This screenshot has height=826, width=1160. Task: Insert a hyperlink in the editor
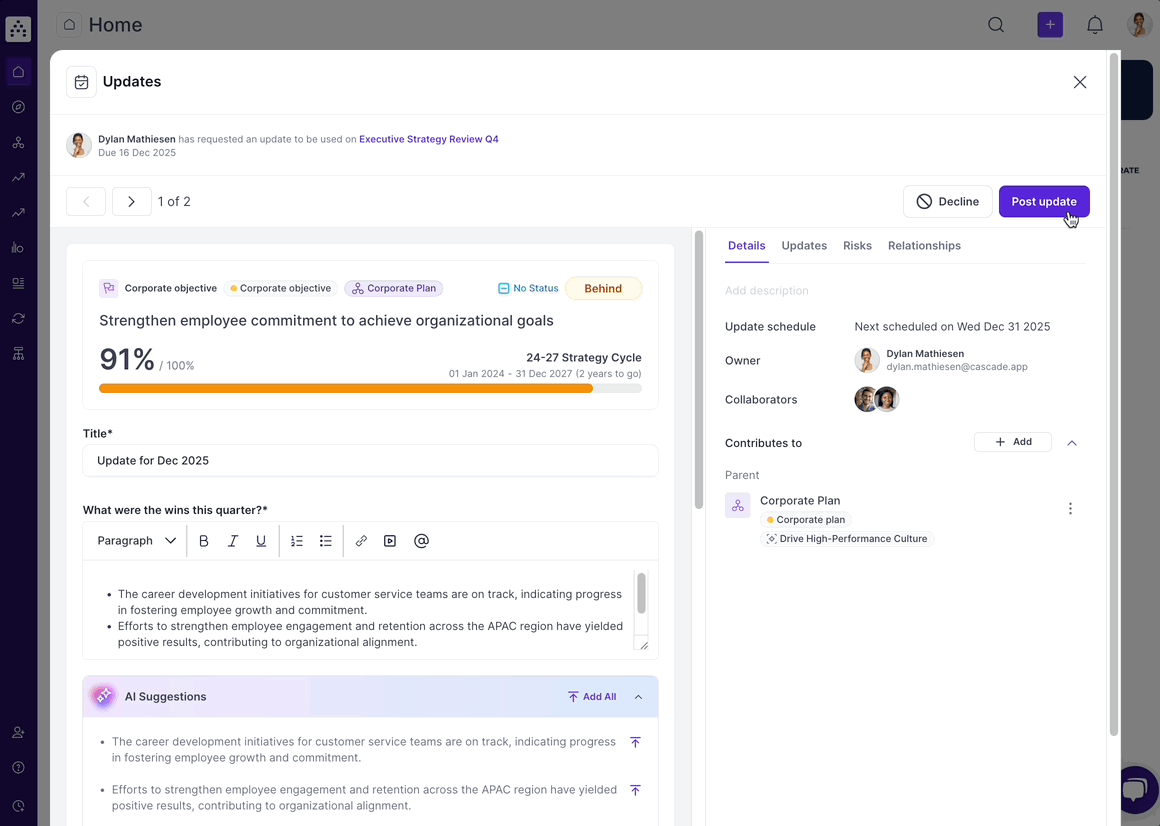361,541
